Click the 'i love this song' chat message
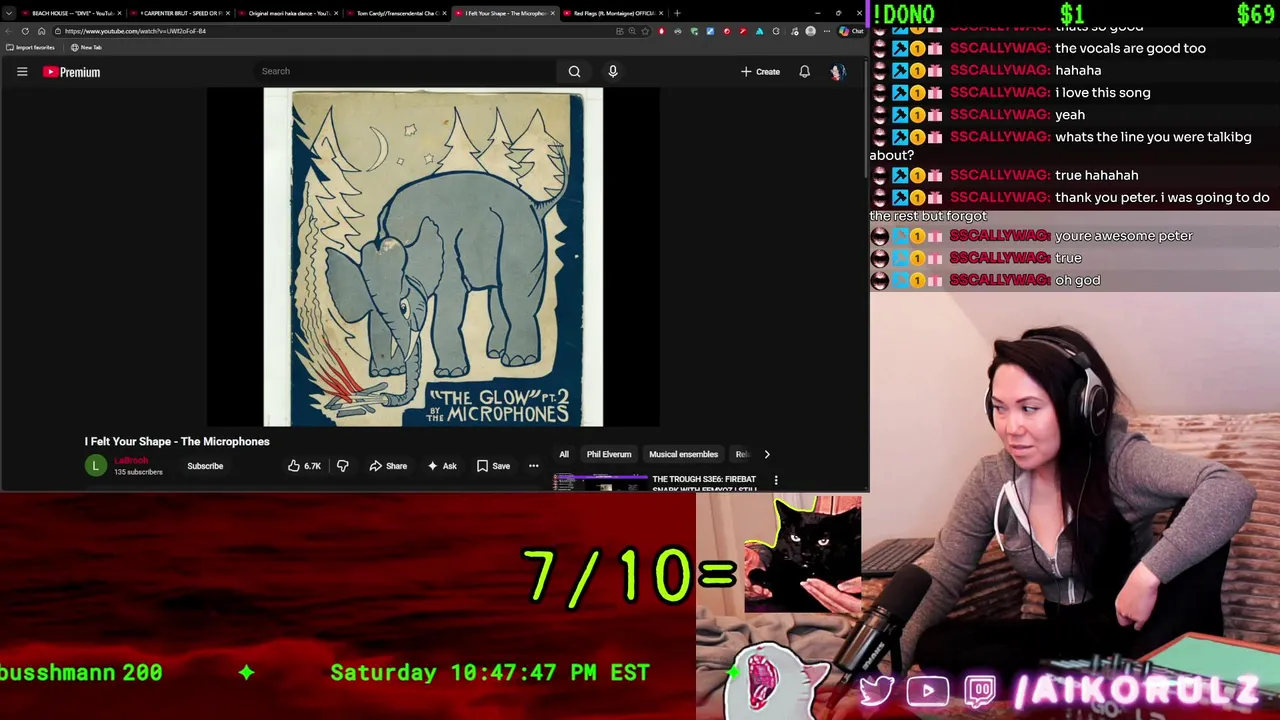 [1103, 92]
